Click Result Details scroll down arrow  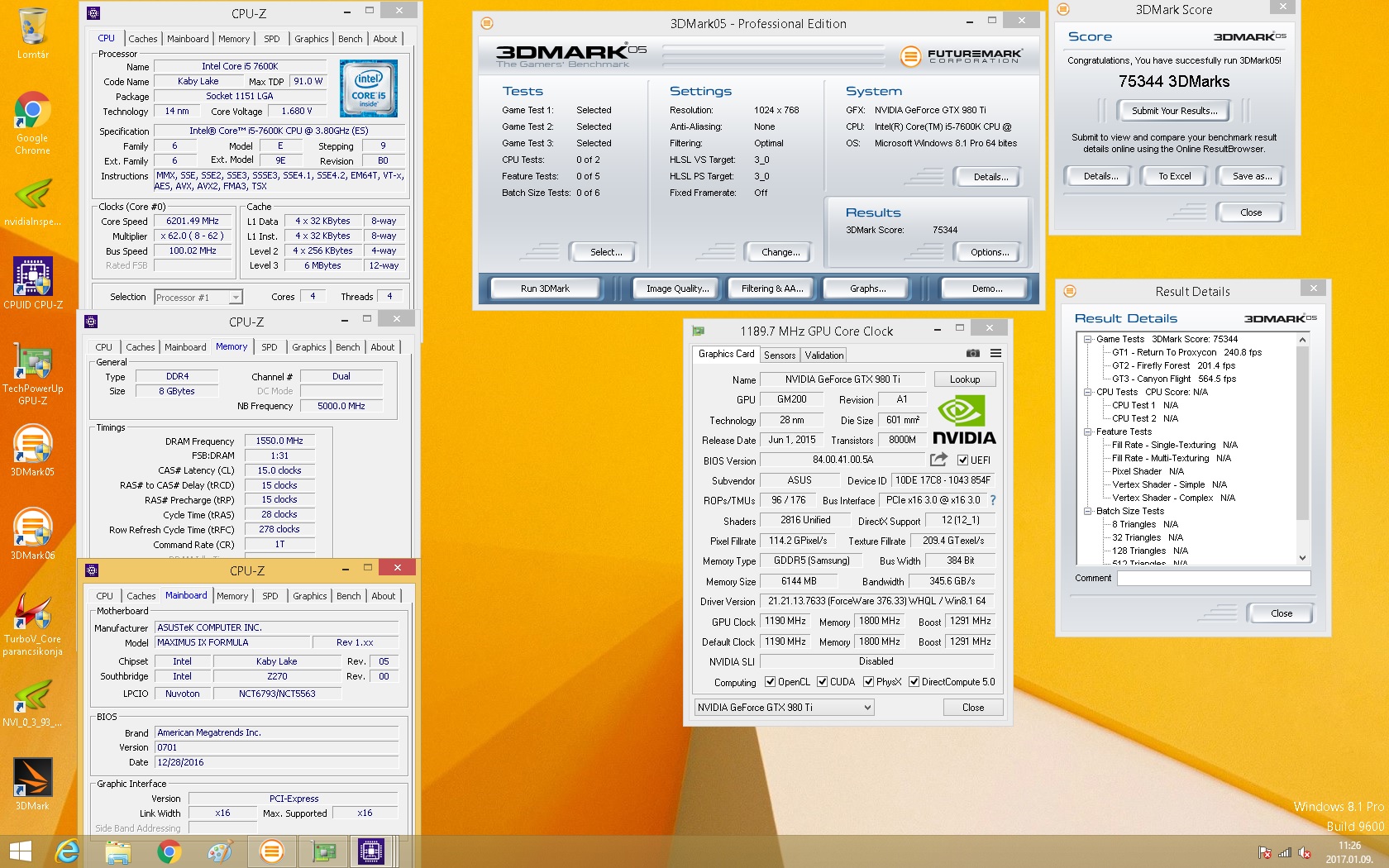click(x=1302, y=558)
